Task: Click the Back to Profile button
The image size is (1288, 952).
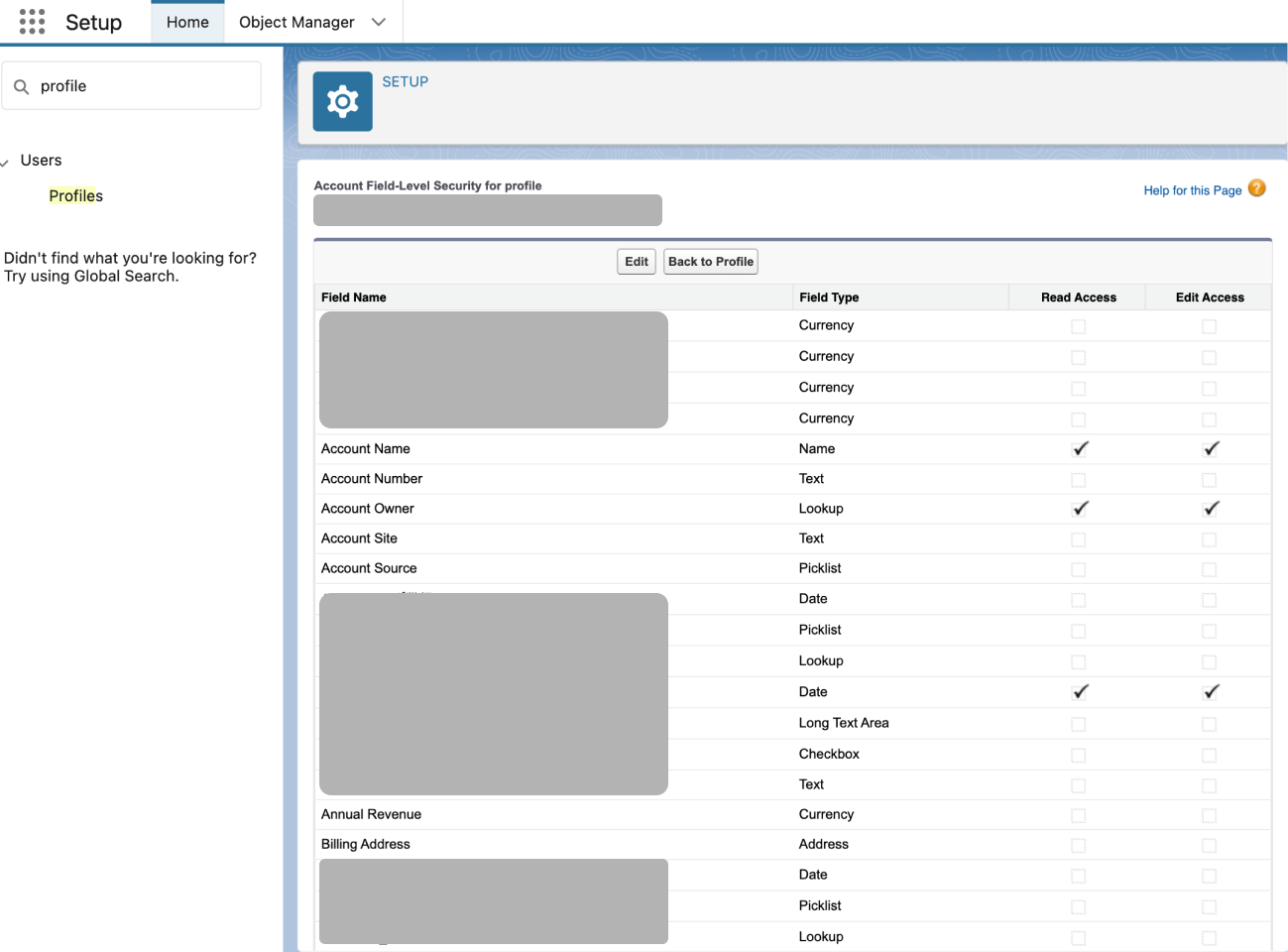Action: (x=710, y=261)
